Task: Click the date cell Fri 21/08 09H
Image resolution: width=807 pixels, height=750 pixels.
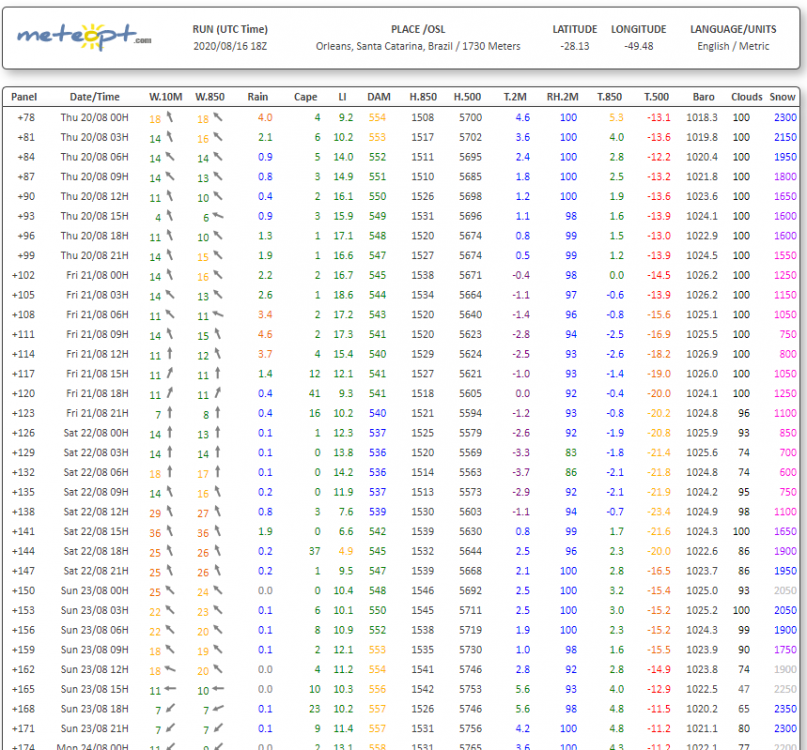Action: pyautogui.click(x=97, y=335)
